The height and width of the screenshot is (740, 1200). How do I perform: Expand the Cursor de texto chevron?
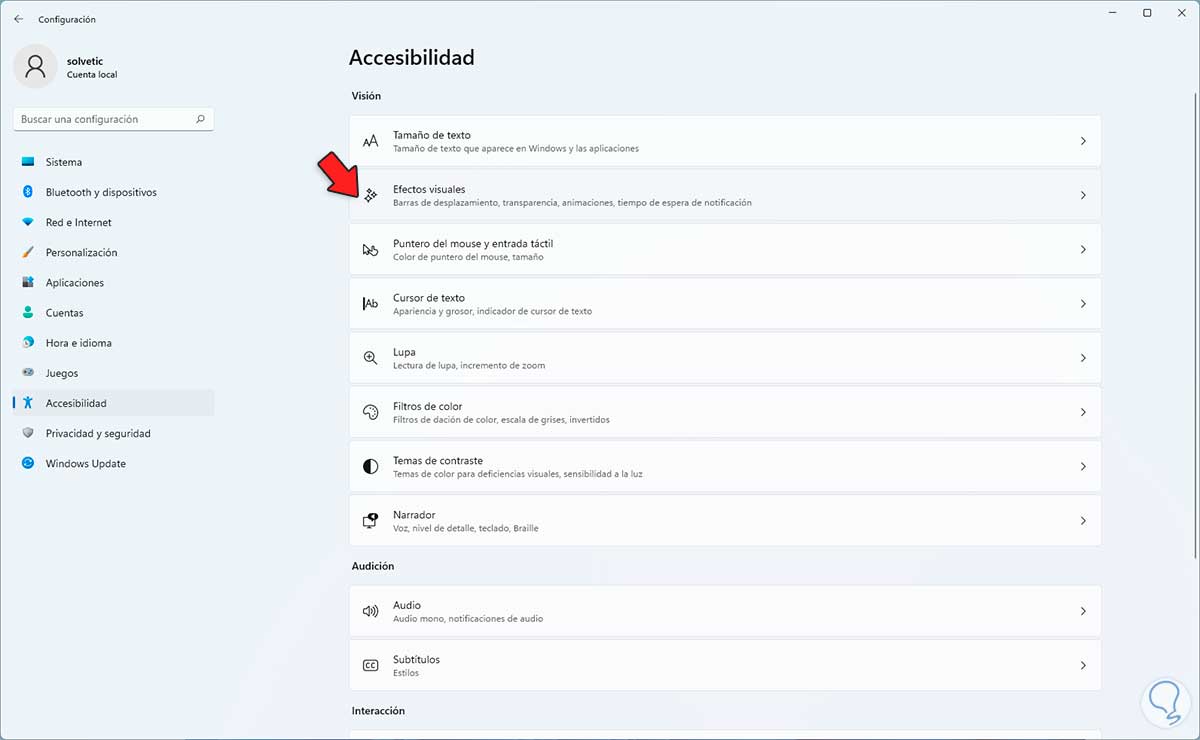coord(1083,304)
